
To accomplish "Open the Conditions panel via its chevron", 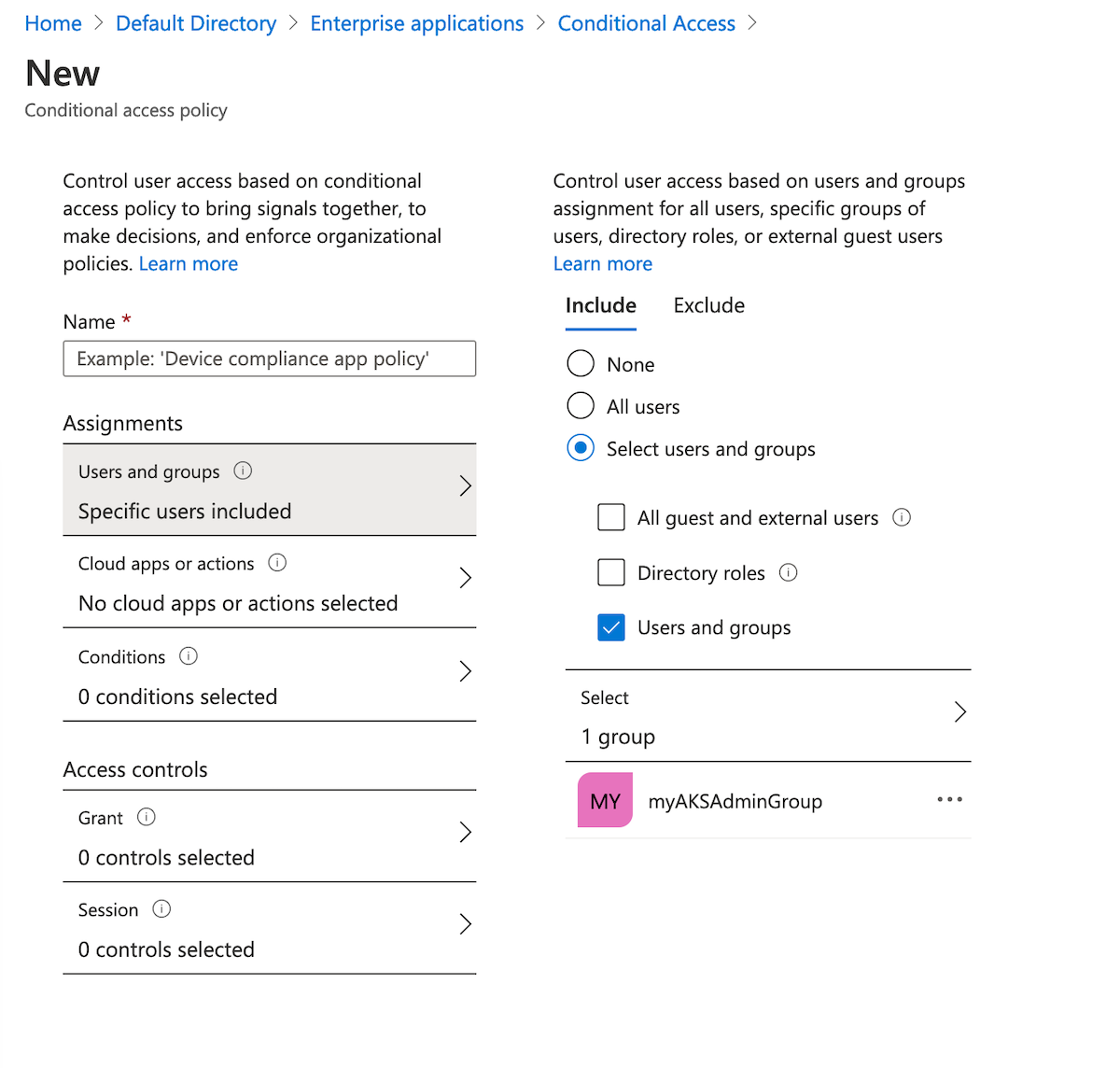I will coord(465,670).
